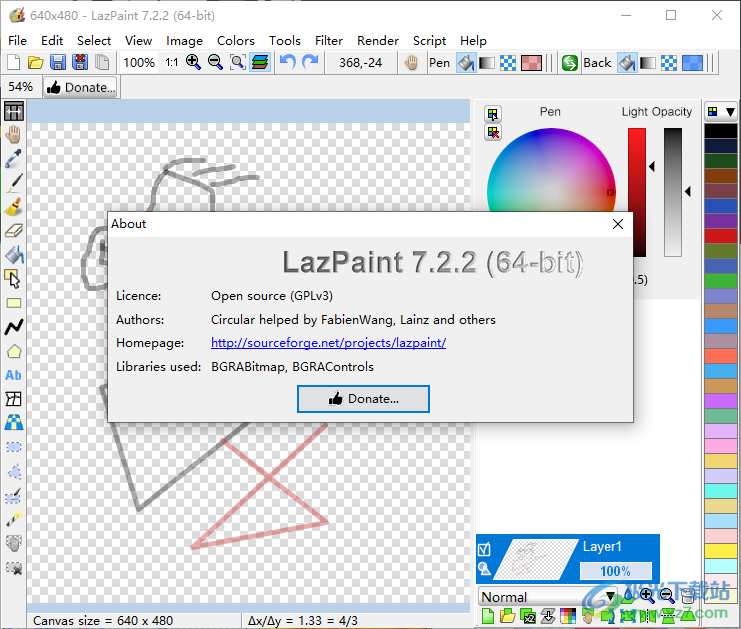Image resolution: width=741 pixels, height=629 pixels.
Task: Open a file with the folder icon
Action: coord(35,62)
